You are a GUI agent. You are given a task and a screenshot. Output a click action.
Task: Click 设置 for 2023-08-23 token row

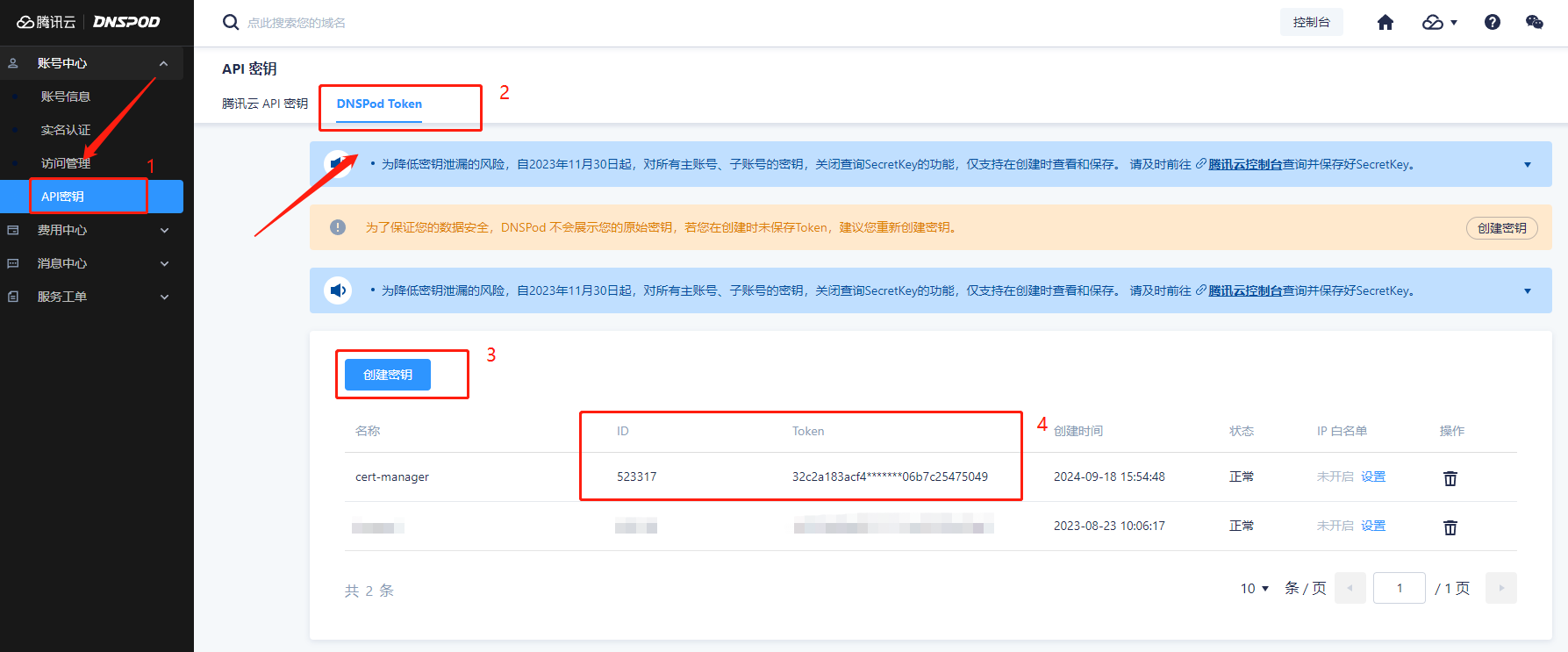1373,526
